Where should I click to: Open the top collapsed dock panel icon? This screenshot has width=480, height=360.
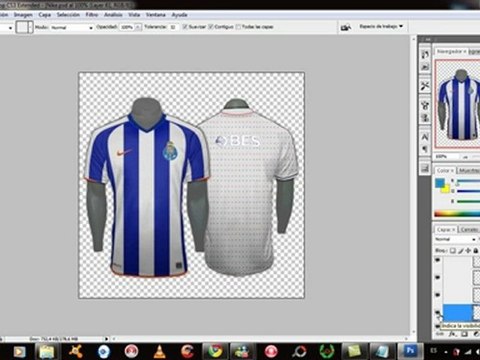coord(425,55)
